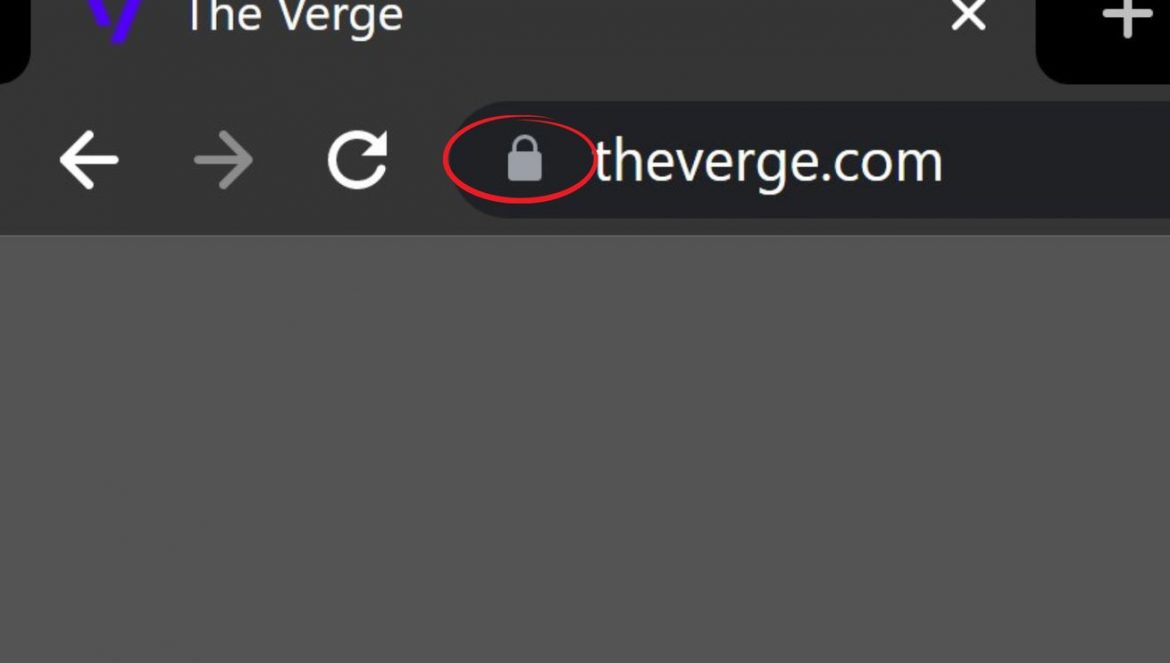Viewport: 1170px width, 663px height.
Task: Click the toolbar space between Forward and Reload
Action: 291,160
